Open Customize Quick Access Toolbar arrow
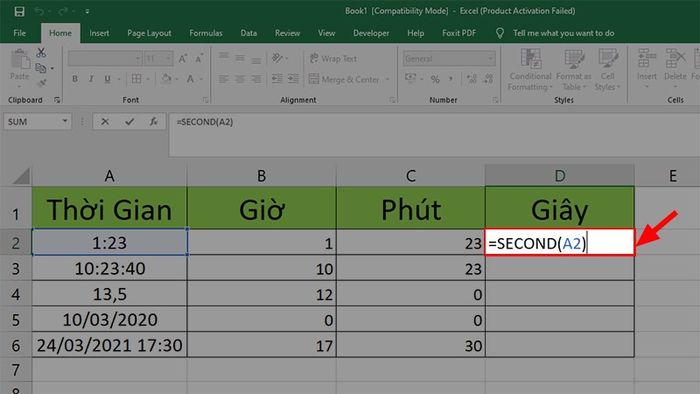700x394 pixels. click(87, 12)
